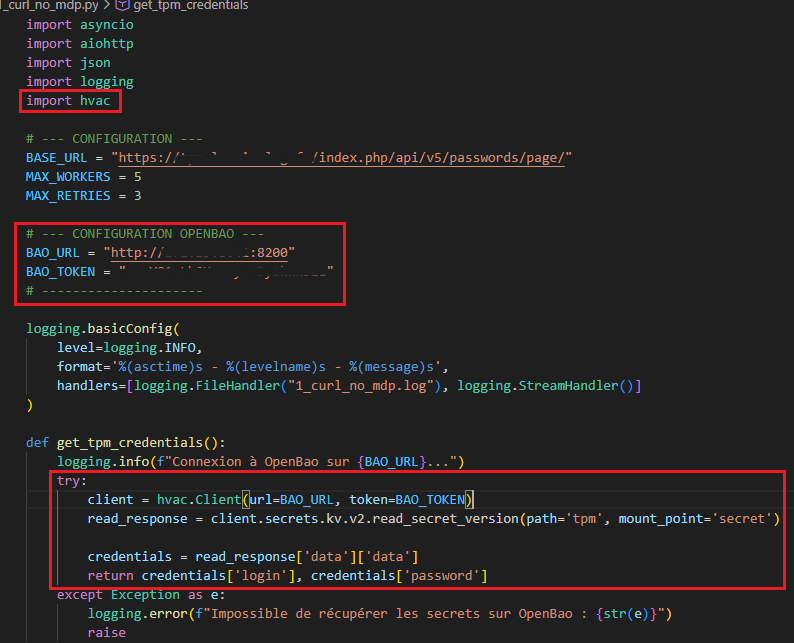794x643 pixels.
Task: Click the aiohttp module name
Action: click(106, 44)
